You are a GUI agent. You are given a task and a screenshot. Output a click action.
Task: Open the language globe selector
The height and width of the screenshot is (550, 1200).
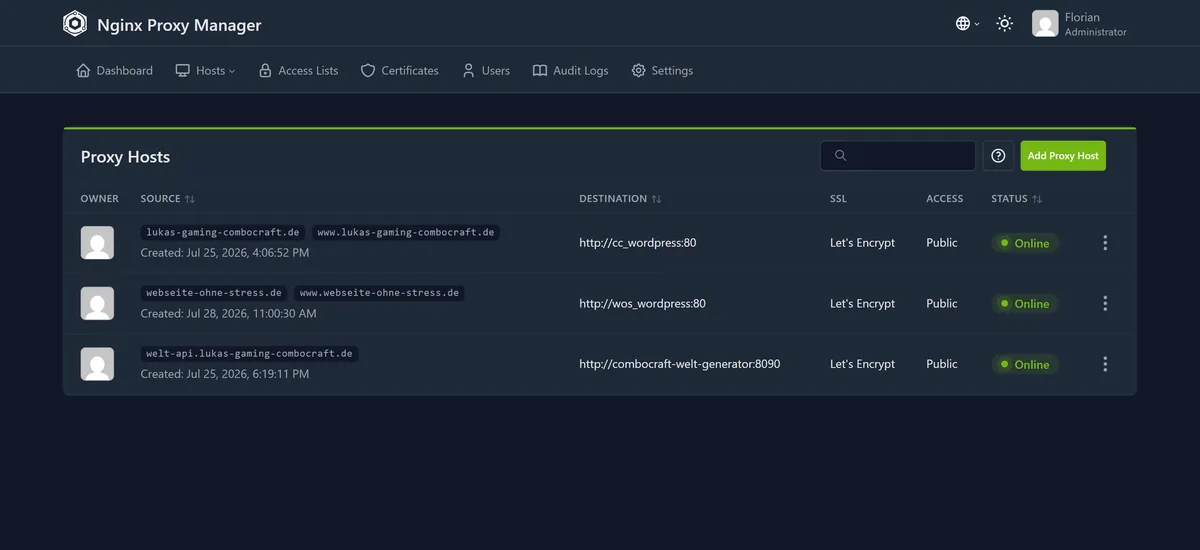[967, 23]
